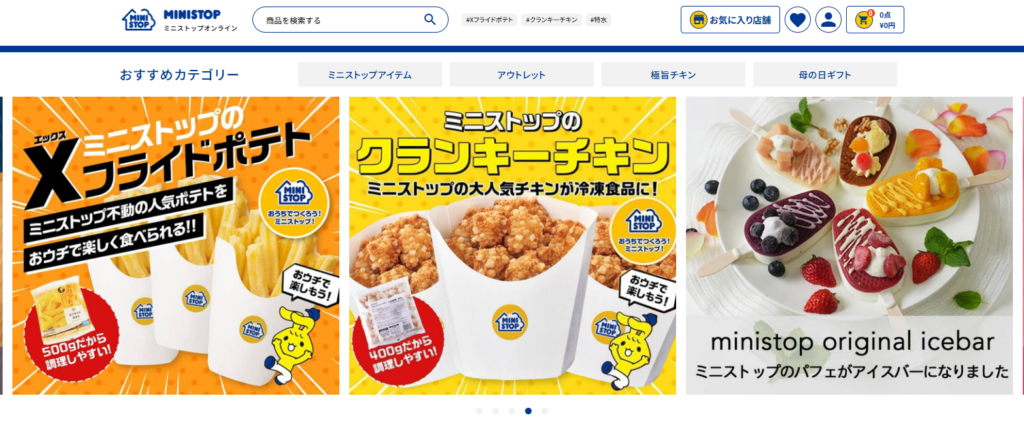This screenshot has height=445, width=1024.
Task: Select the #クランキーチキン hashtag
Action: coord(552,20)
